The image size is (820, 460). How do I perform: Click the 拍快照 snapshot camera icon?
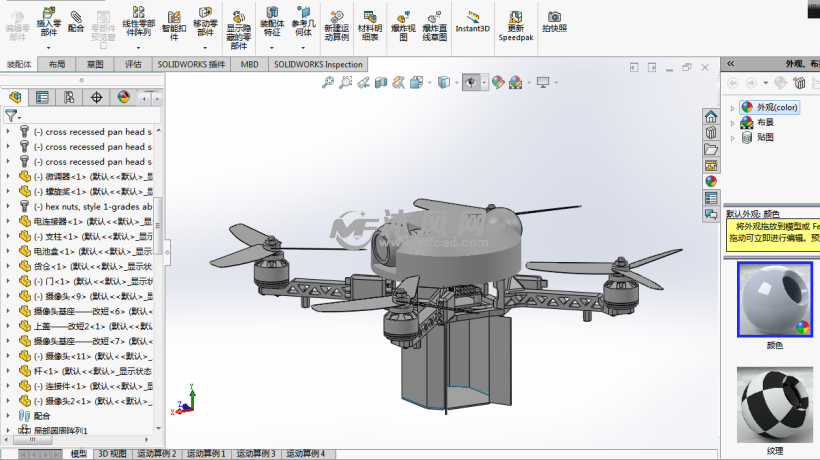tap(554, 19)
